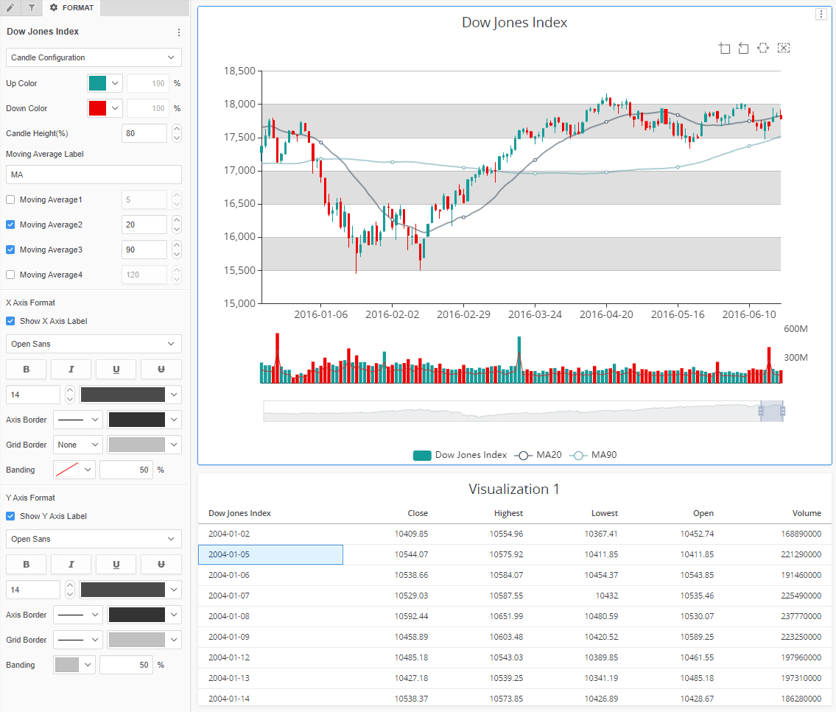Enable the Moving Average1 checkbox

[x=11, y=200]
